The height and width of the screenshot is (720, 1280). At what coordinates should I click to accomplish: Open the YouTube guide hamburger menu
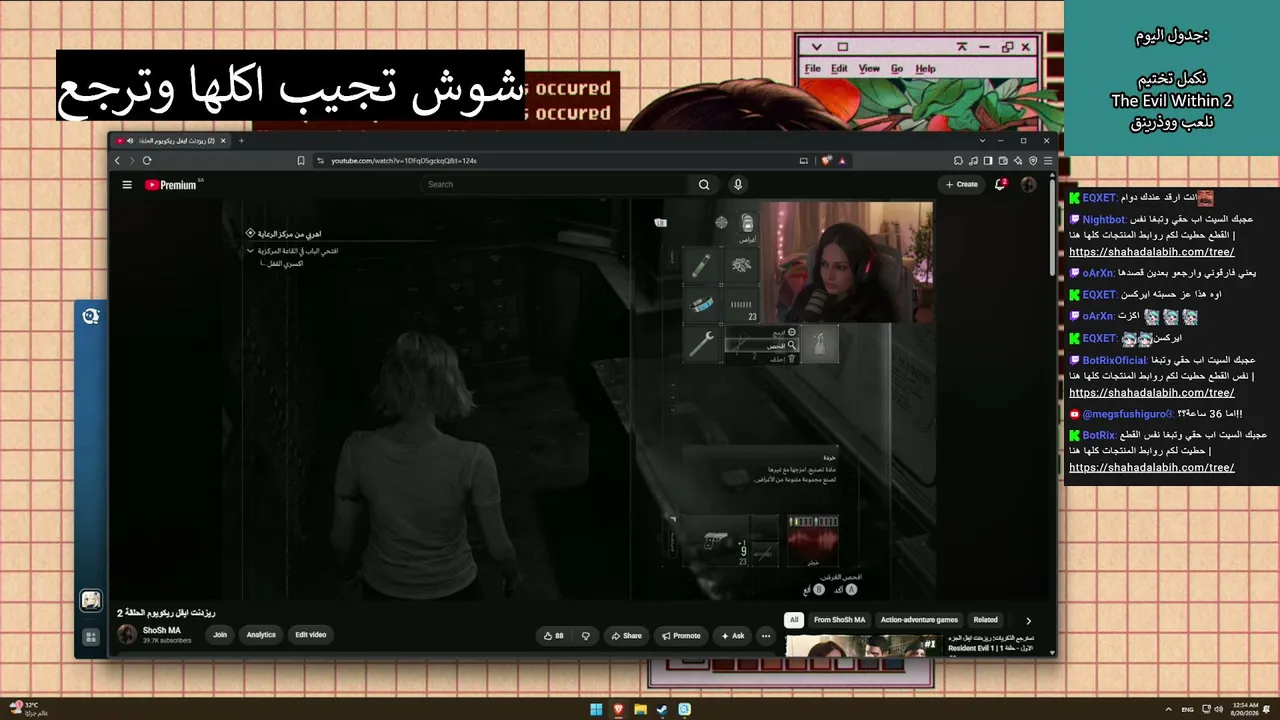point(127,184)
